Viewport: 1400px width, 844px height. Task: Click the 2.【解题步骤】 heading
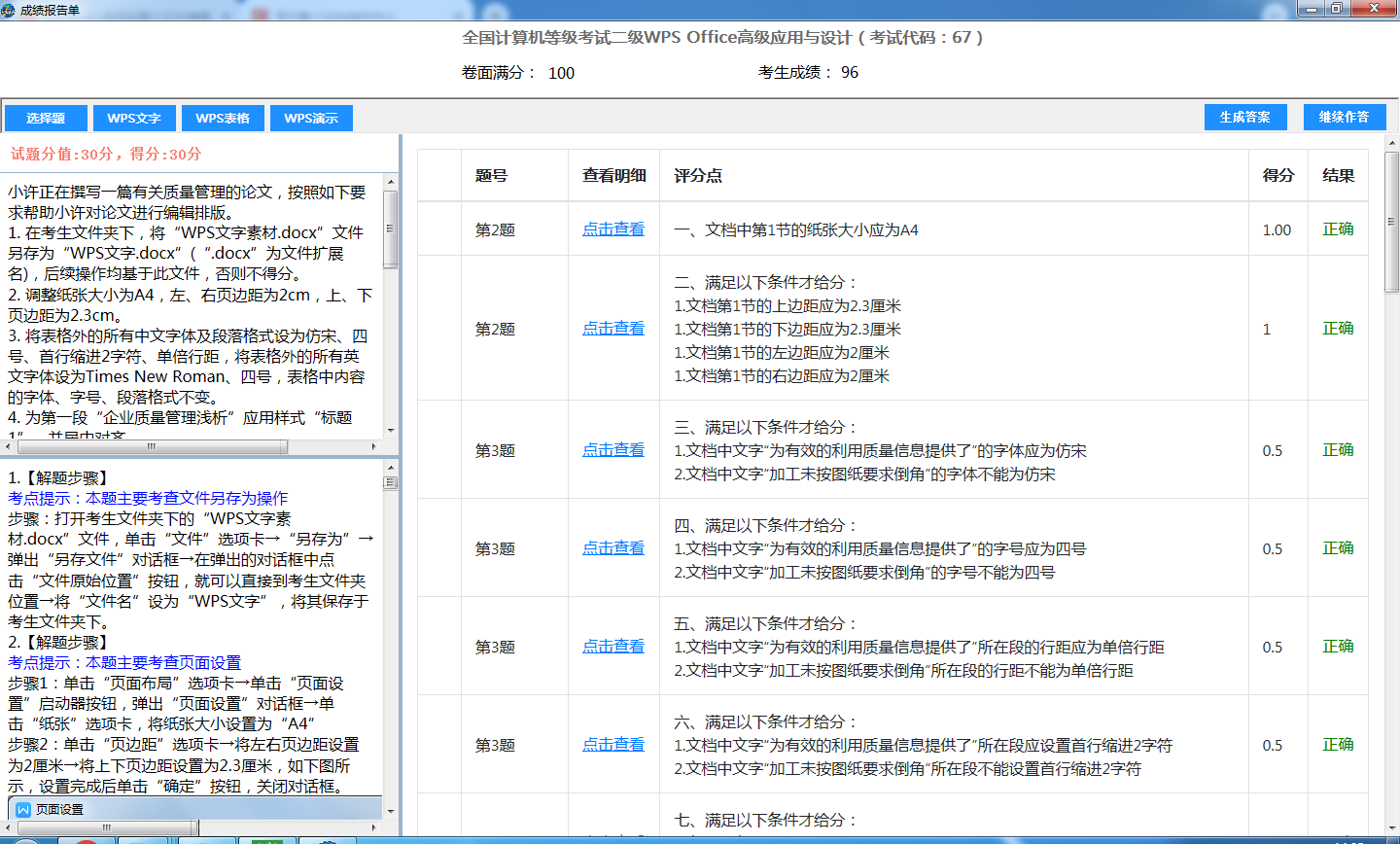tap(58, 643)
